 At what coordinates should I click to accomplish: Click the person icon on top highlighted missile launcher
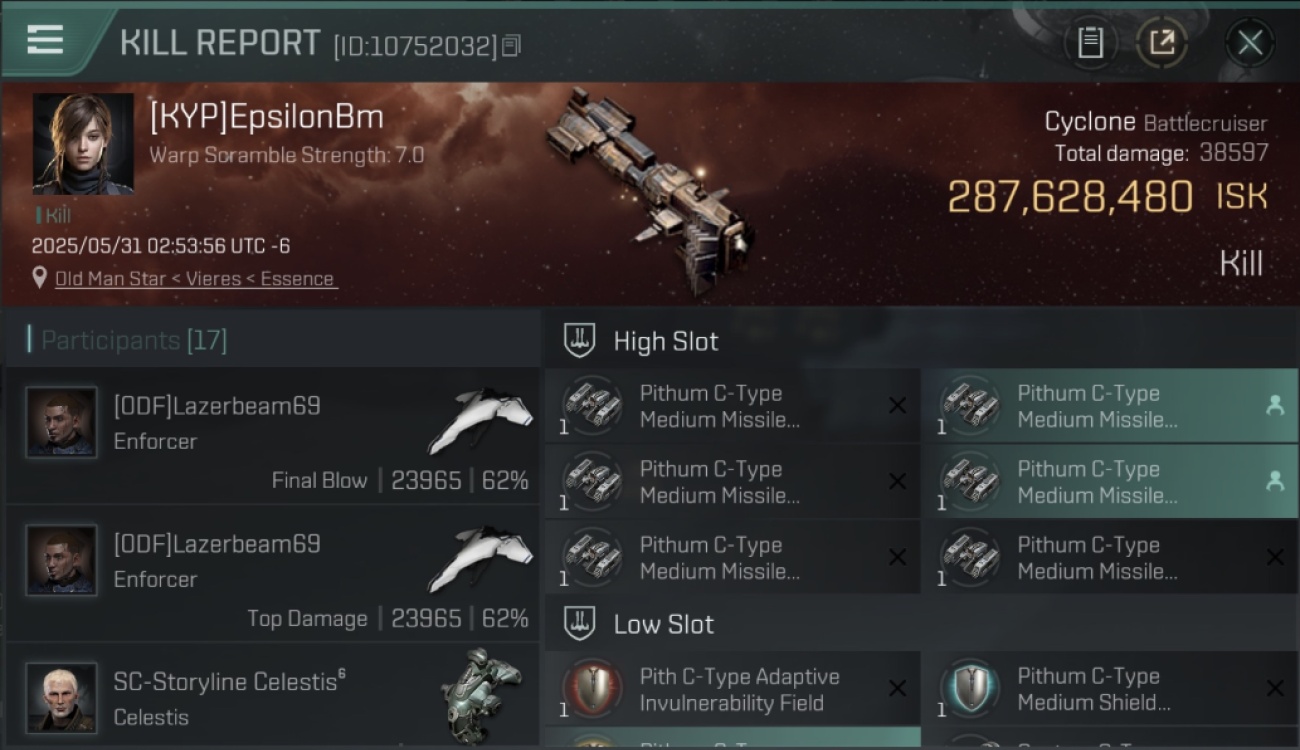click(x=1275, y=405)
